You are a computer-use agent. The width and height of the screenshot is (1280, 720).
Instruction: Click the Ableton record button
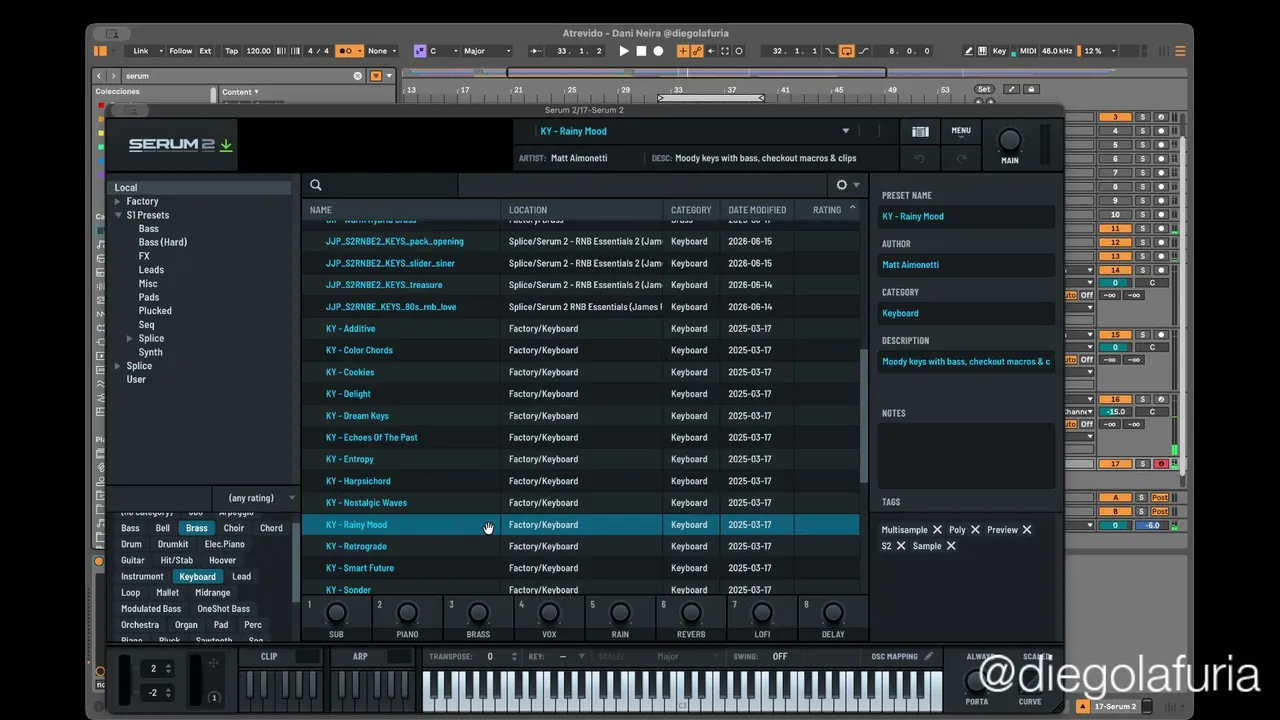tap(658, 51)
